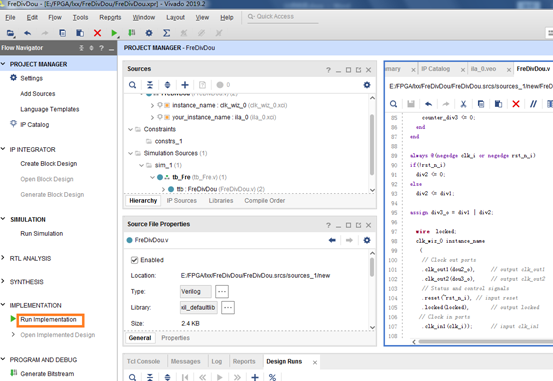Switch to the Tcl Console tab

click(143, 362)
